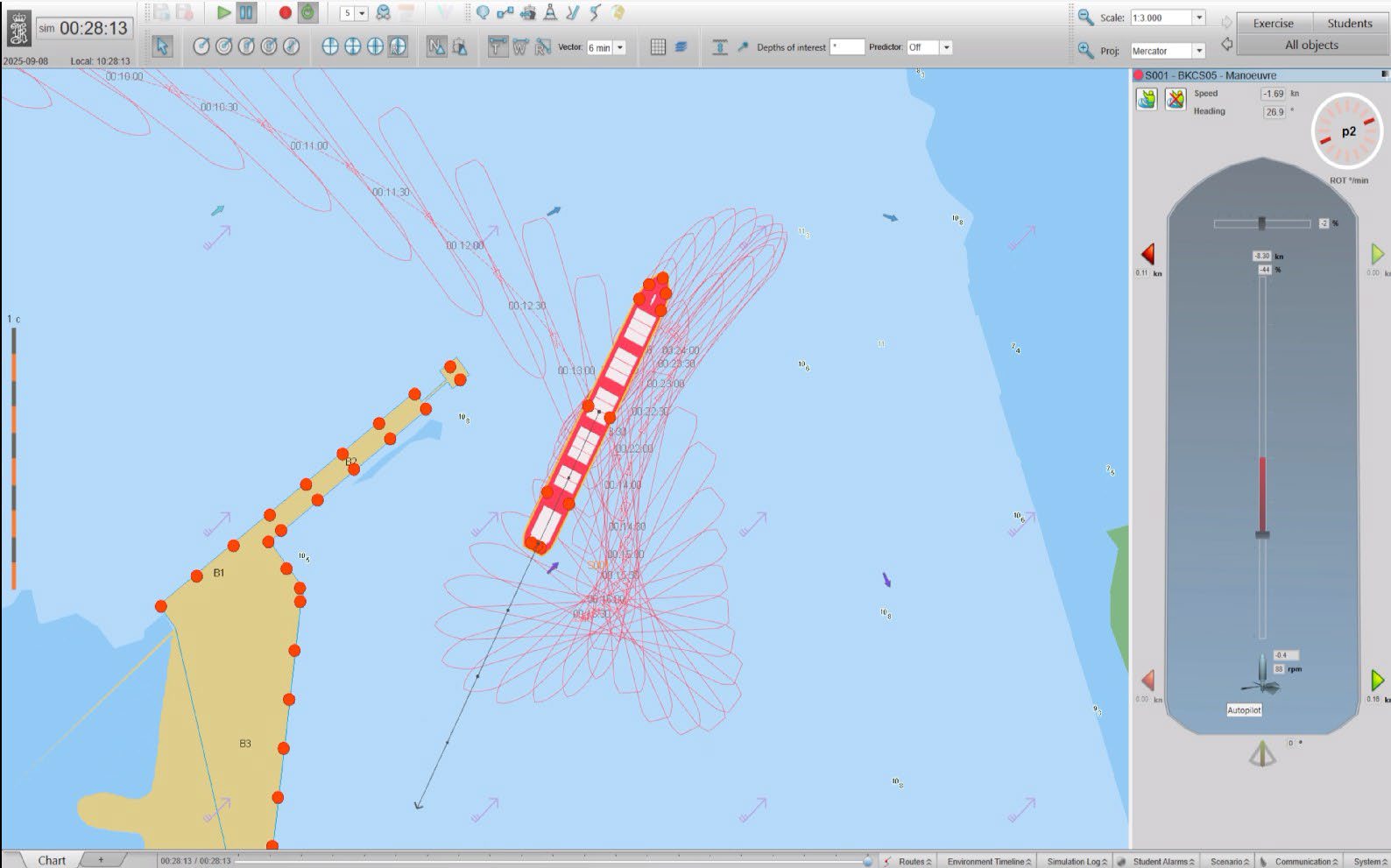Toggle the true vector T icon
1391x868 pixels.
tap(498, 47)
